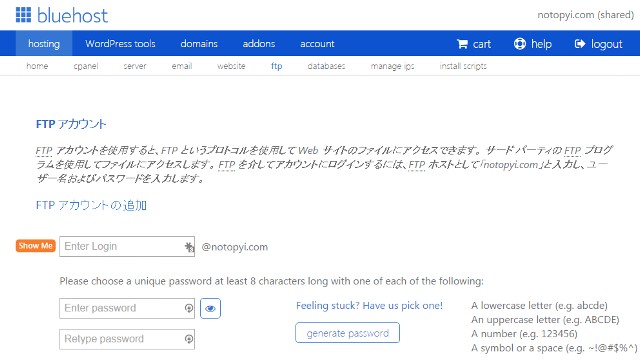
Task: Click 'Feeling stuck? Have us pick one!' text
Action: pyautogui.click(x=369, y=306)
